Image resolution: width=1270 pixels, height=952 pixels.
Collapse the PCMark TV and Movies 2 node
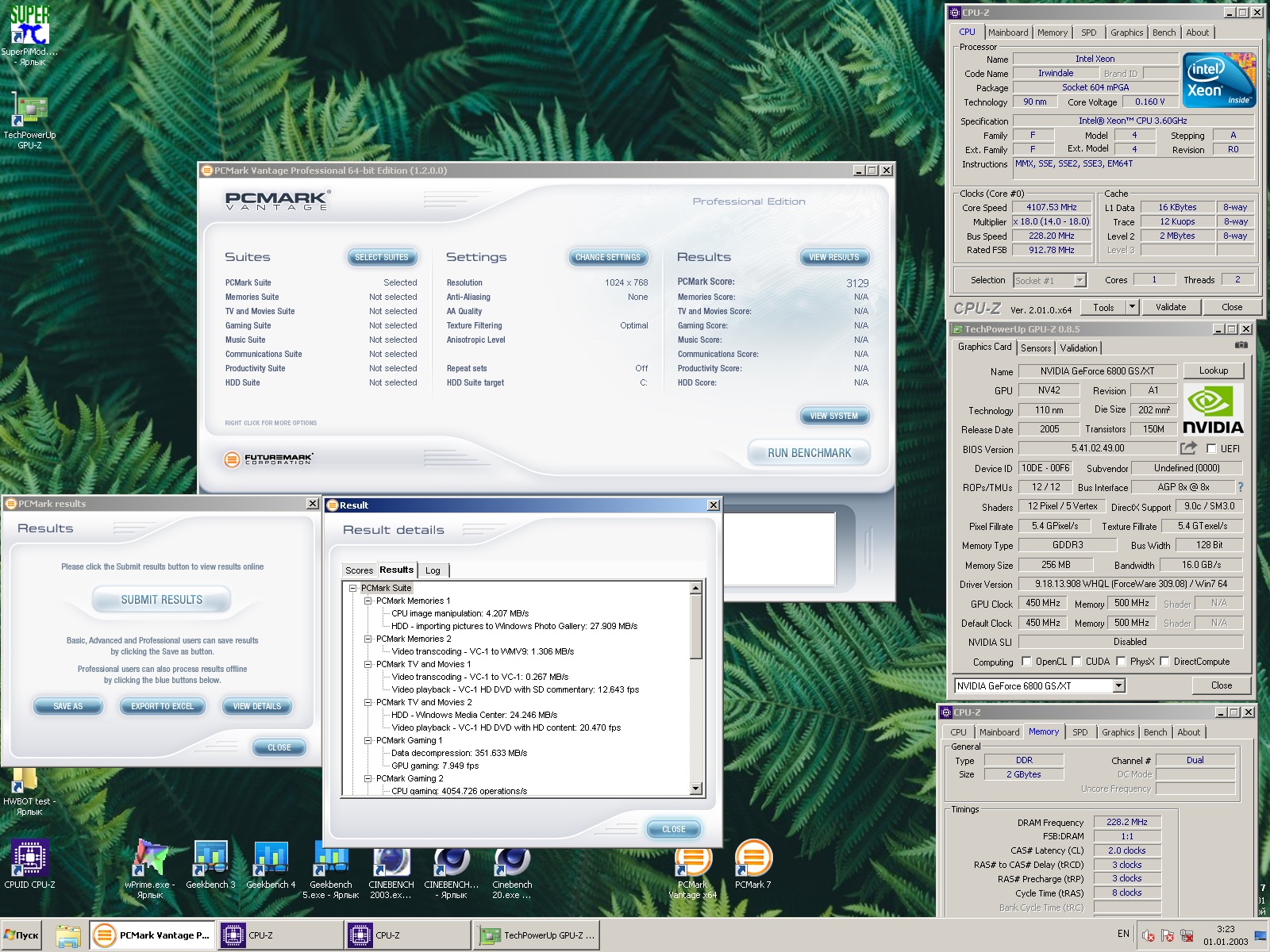368,702
